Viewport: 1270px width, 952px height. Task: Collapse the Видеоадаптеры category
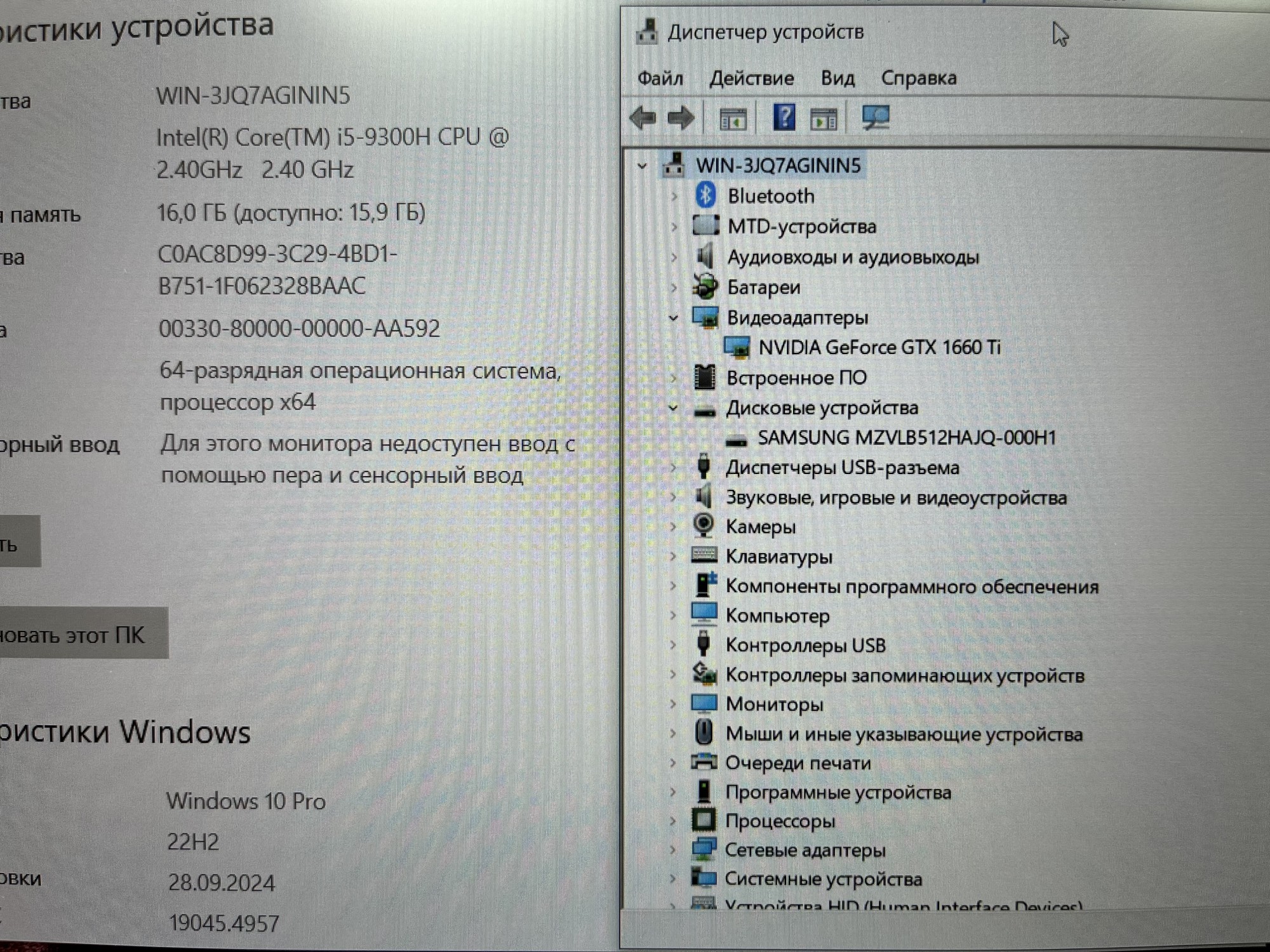coord(675,317)
